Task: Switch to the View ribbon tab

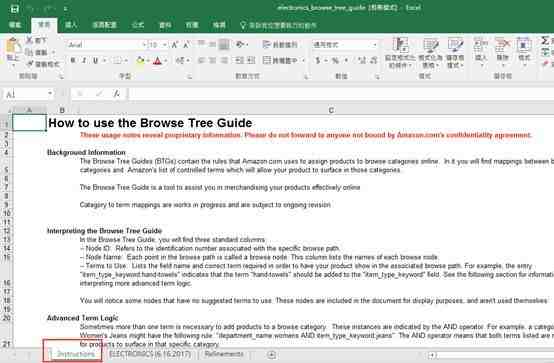Action: (x=219, y=25)
